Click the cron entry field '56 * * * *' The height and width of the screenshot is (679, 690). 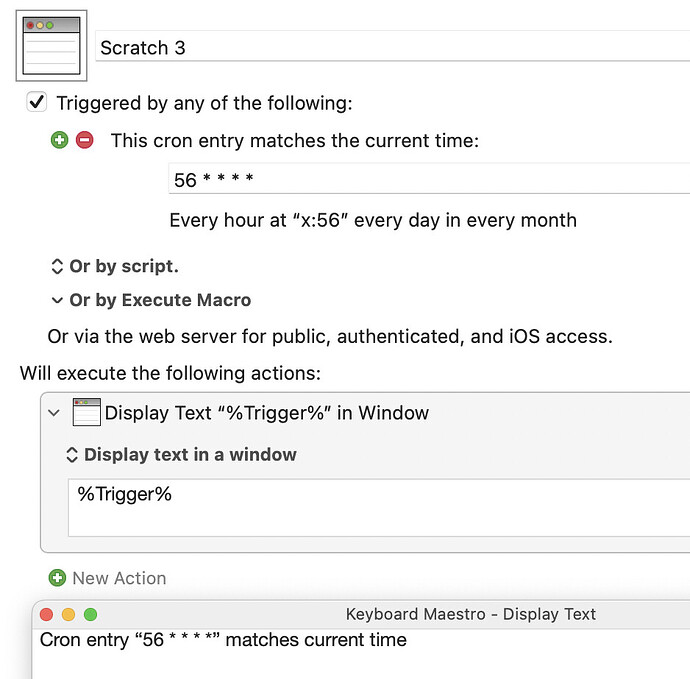(x=428, y=180)
